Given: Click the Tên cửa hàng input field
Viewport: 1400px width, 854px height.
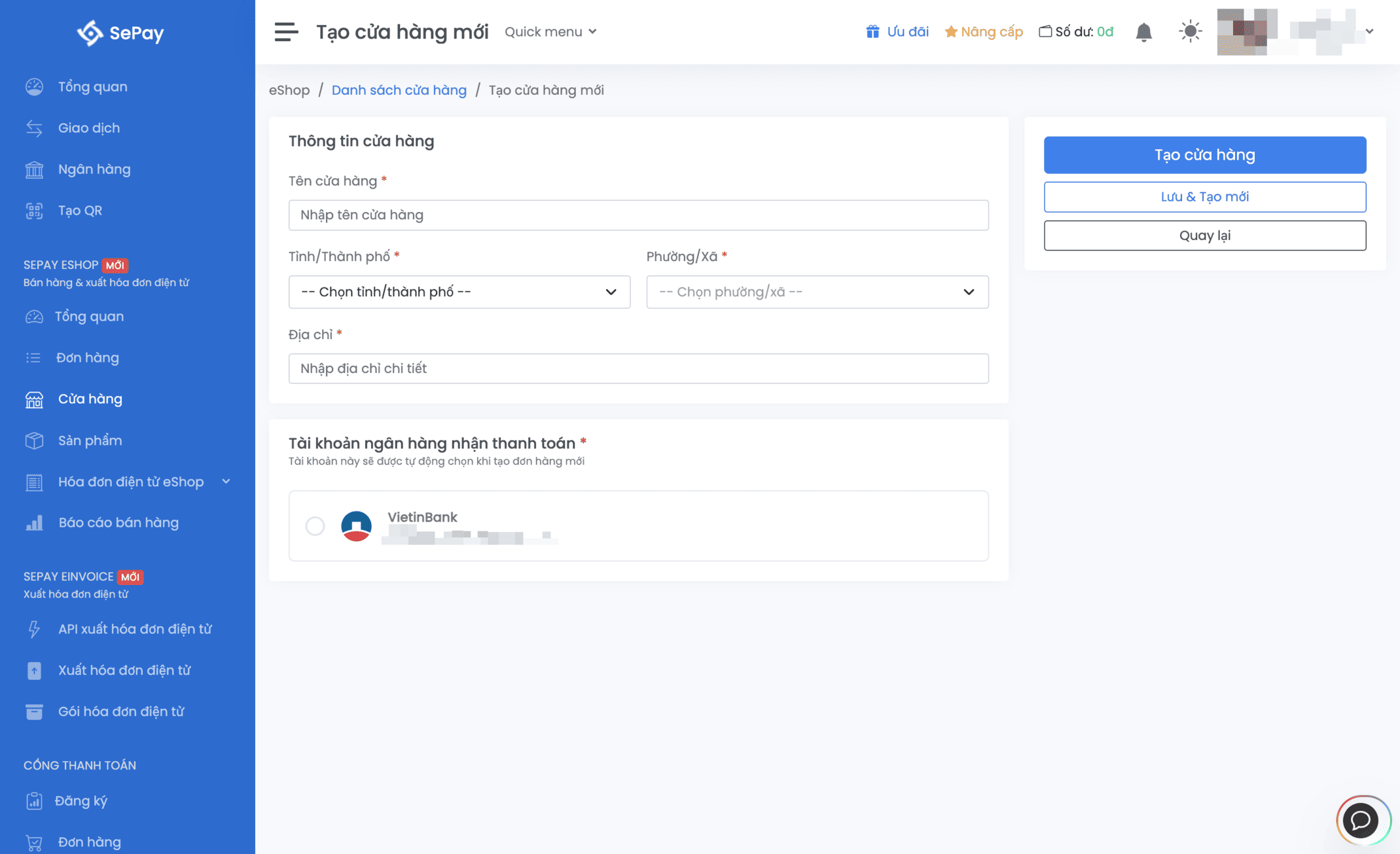Looking at the screenshot, I should point(638,215).
